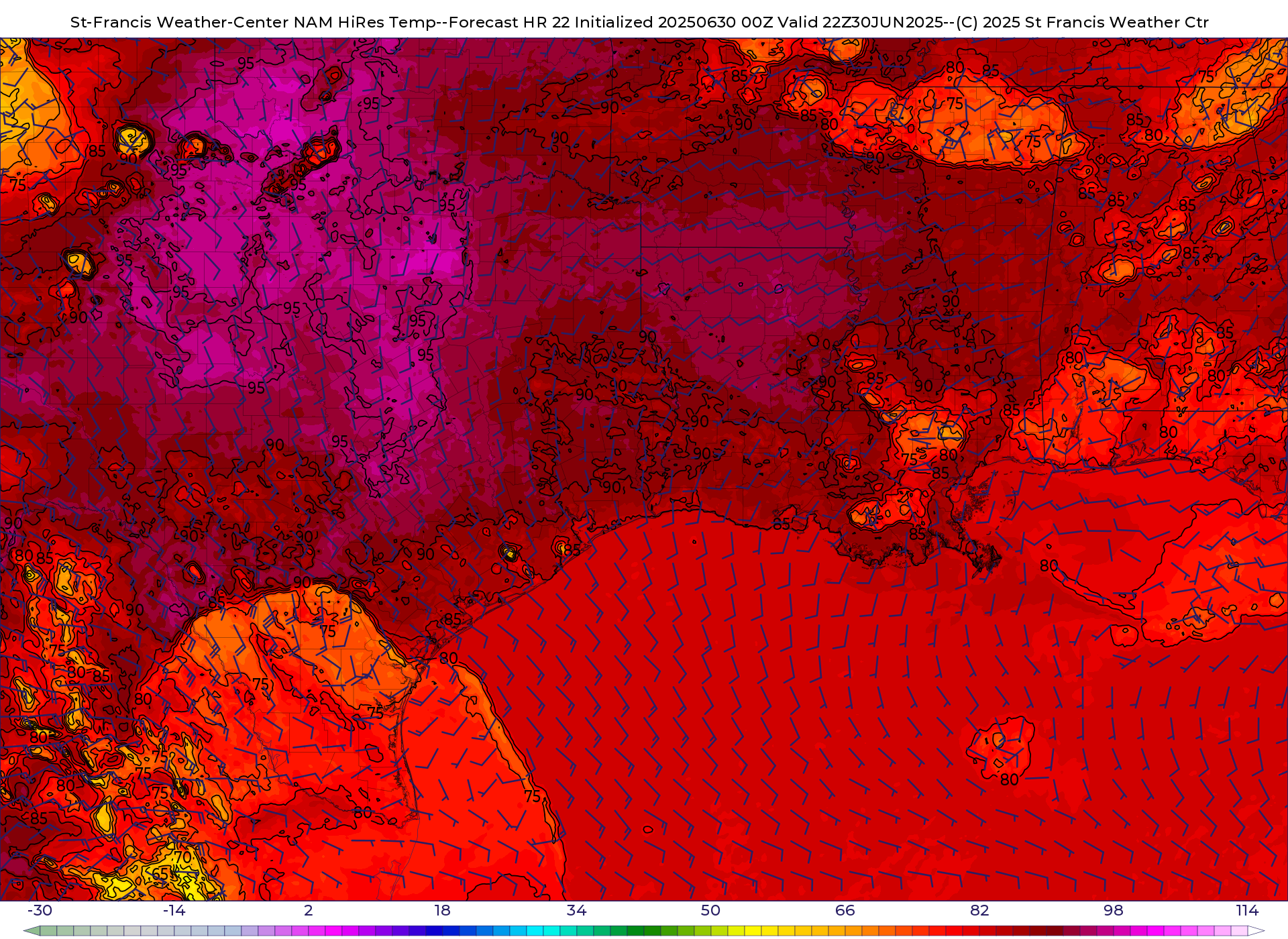Click the 114 color scale label
Screen dimensions: 1288x939
coord(1247,910)
